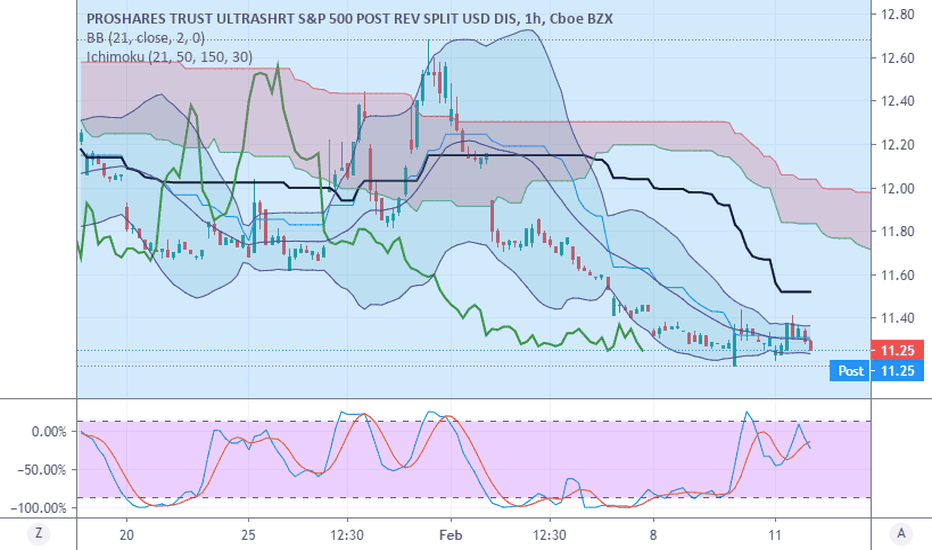Click the 0.00% oscillator scale label
932x550 pixels.
coord(49,432)
